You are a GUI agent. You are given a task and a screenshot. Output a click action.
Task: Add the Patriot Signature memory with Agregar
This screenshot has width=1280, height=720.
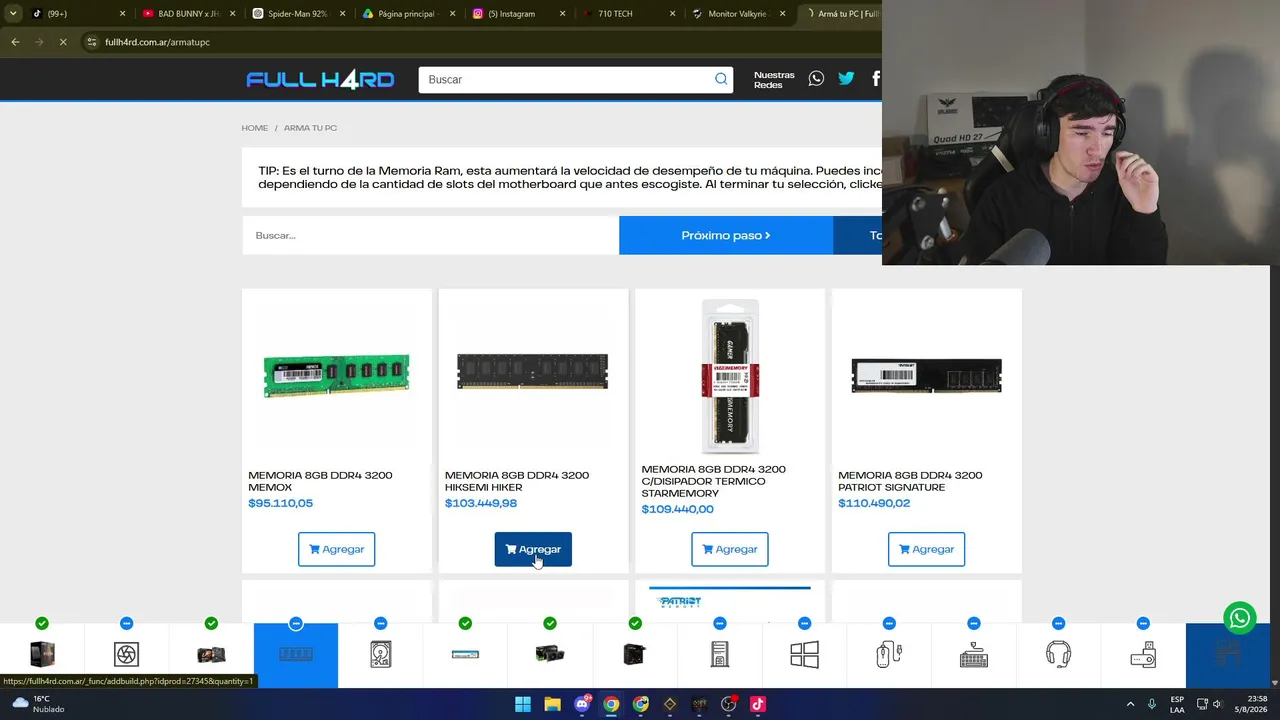pyautogui.click(x=926, y=549)
